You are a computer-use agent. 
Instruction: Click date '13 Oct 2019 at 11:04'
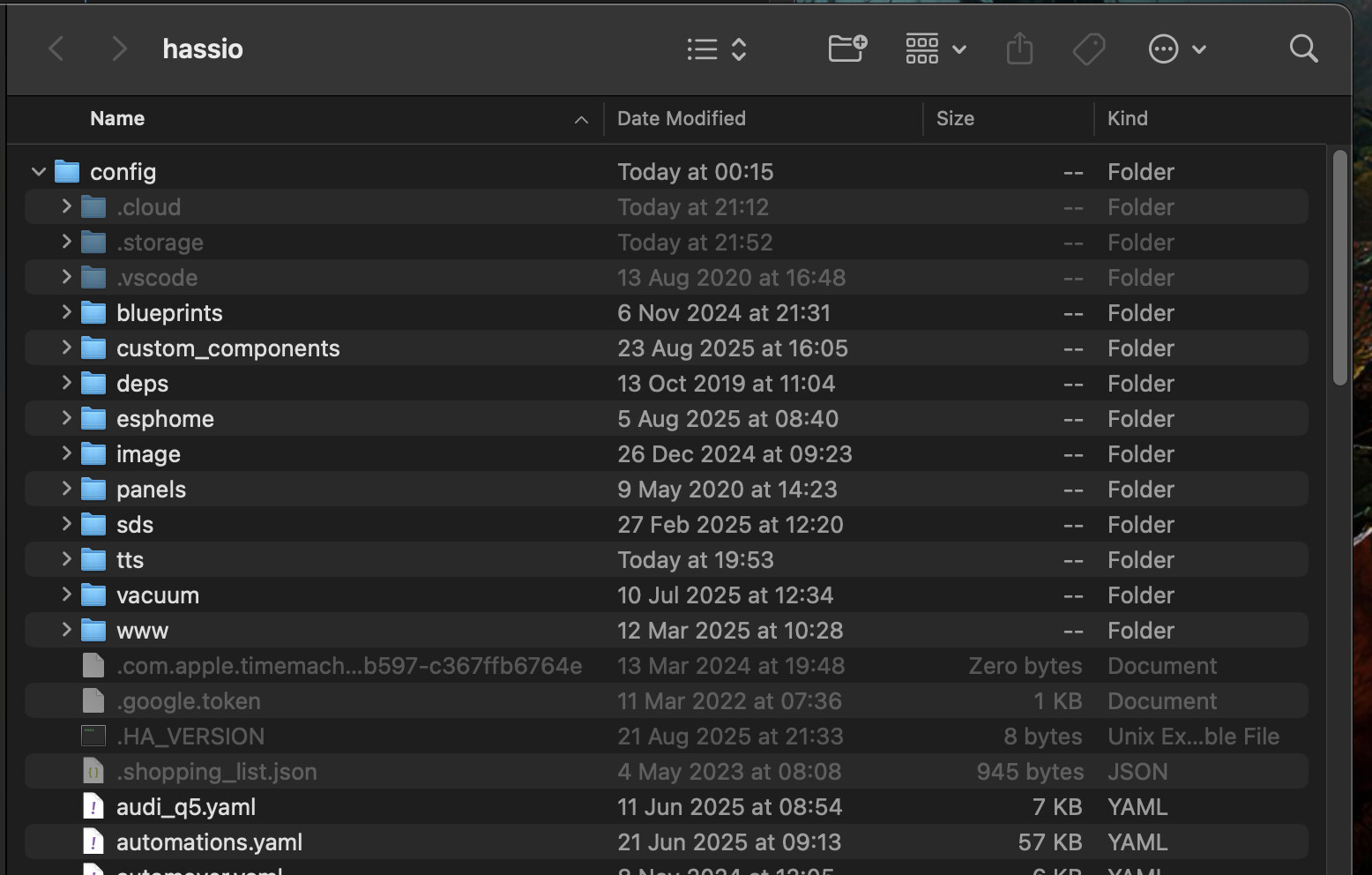point(727,384)
